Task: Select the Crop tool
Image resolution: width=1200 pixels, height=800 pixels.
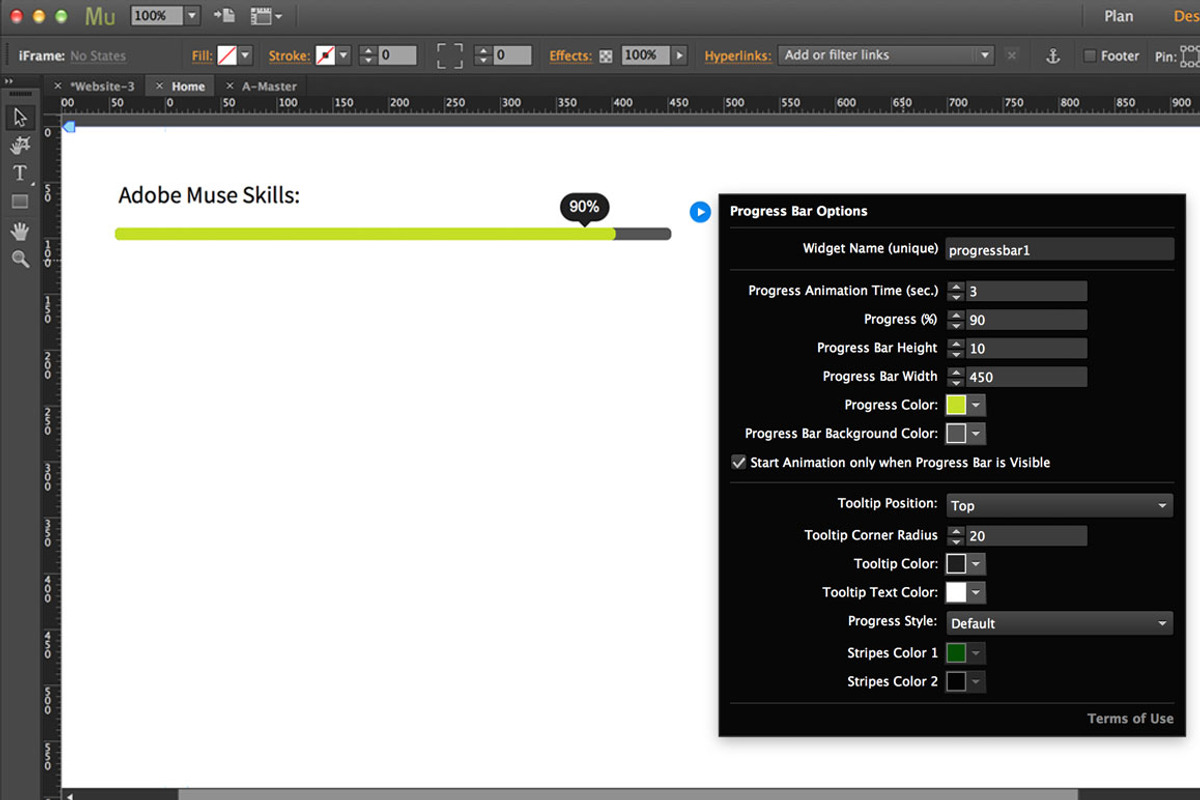Action: [20, 146]
